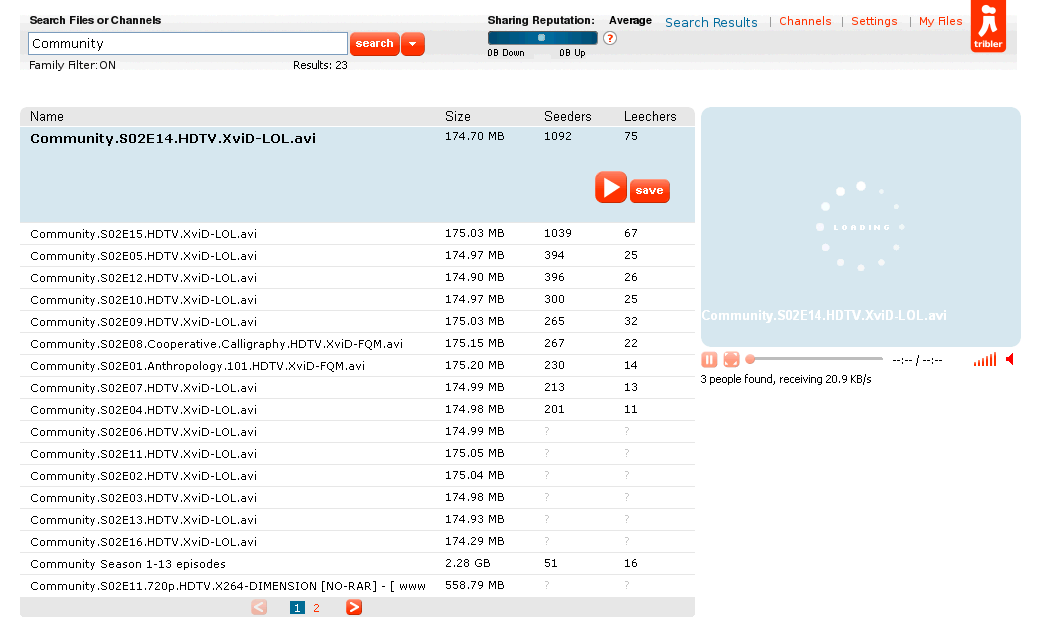Select Community.S02E05.HDTV.XviD-LOL.avi row
This screenshot has height=638, width=1050.
[358, 256]
